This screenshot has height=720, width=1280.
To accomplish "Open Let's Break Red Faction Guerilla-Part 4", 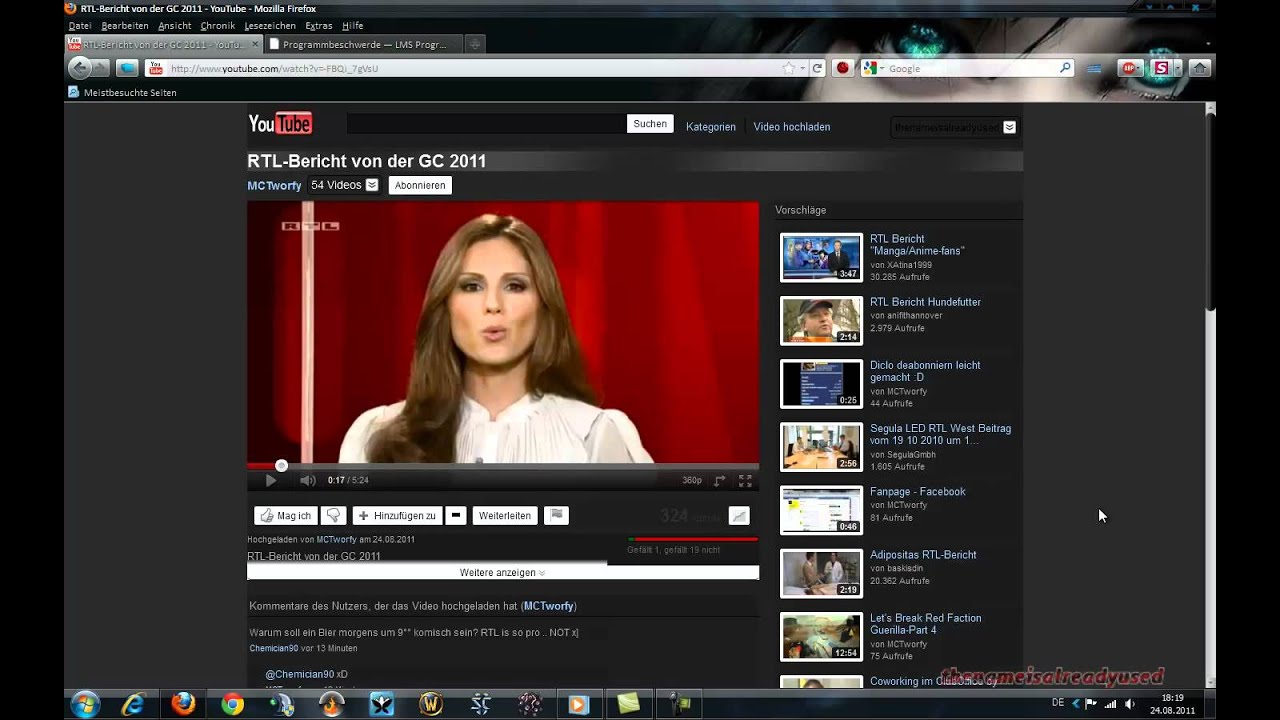I will (x=925, y=624).
